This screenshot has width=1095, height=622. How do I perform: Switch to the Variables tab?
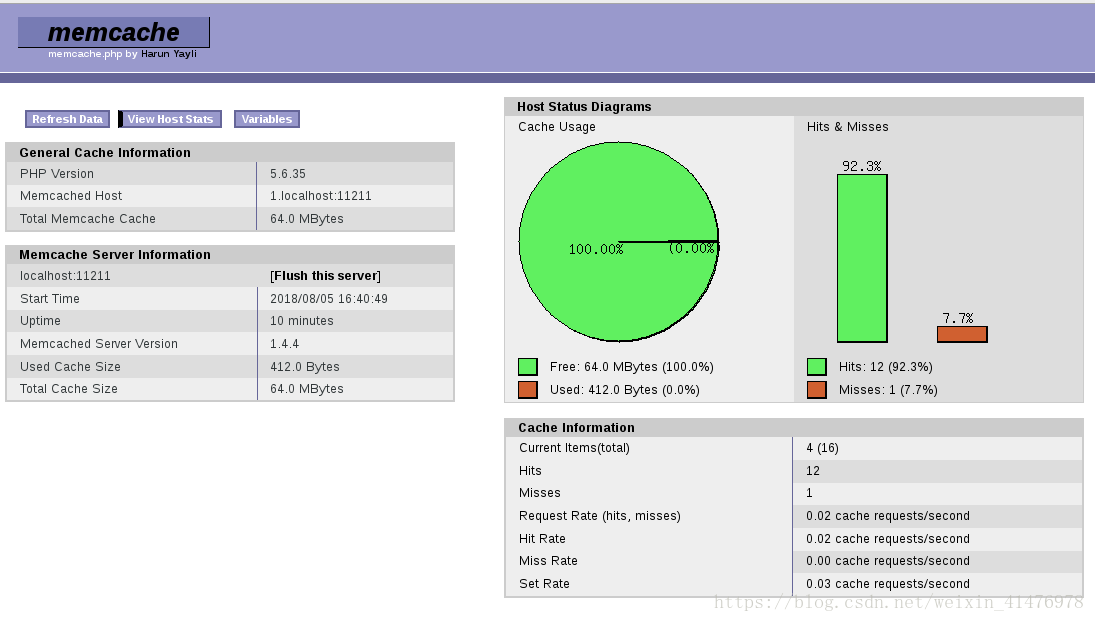click(x=267, y=119)
